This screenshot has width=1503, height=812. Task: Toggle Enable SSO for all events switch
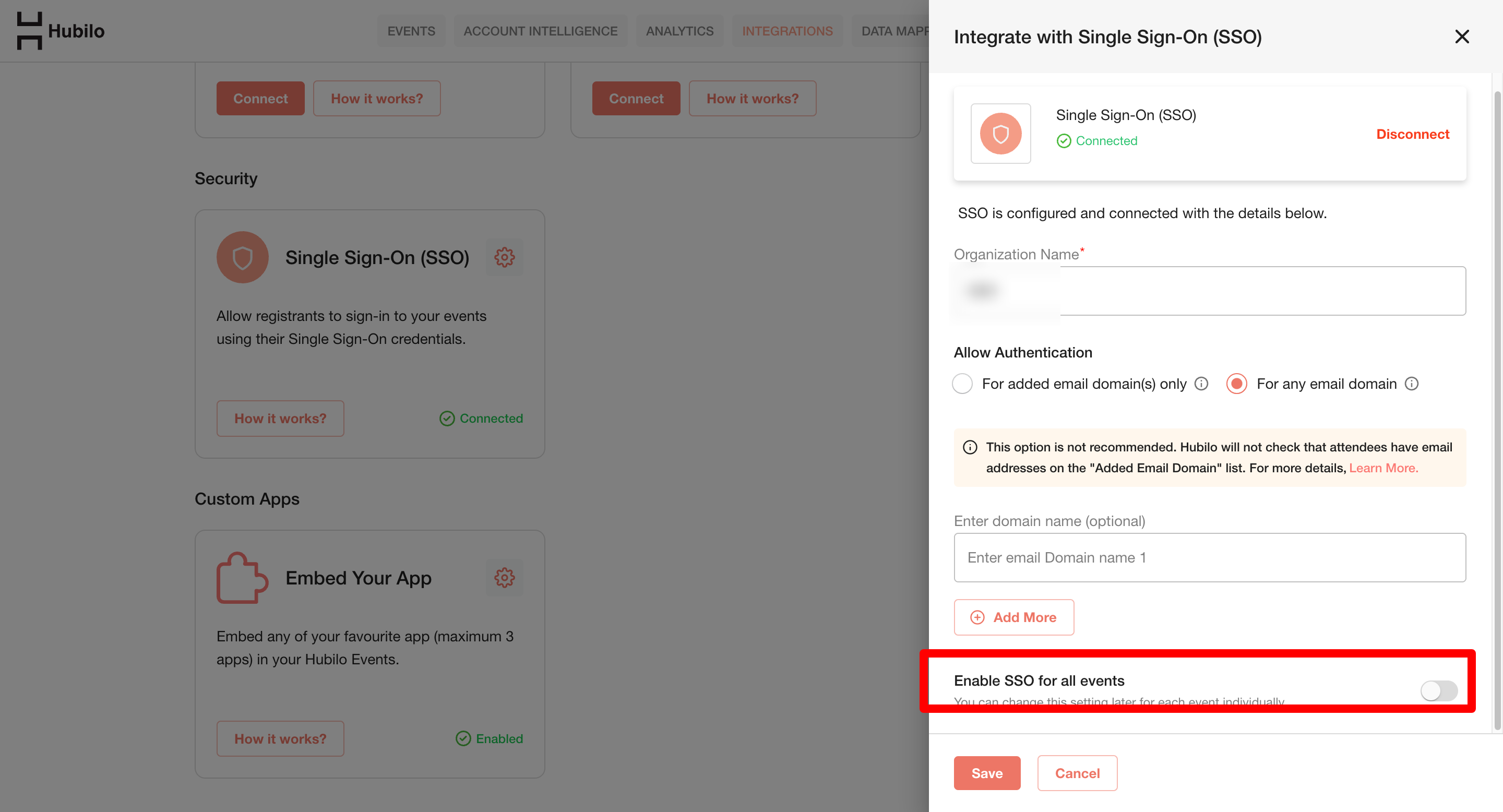click(x=1439, y=690)
